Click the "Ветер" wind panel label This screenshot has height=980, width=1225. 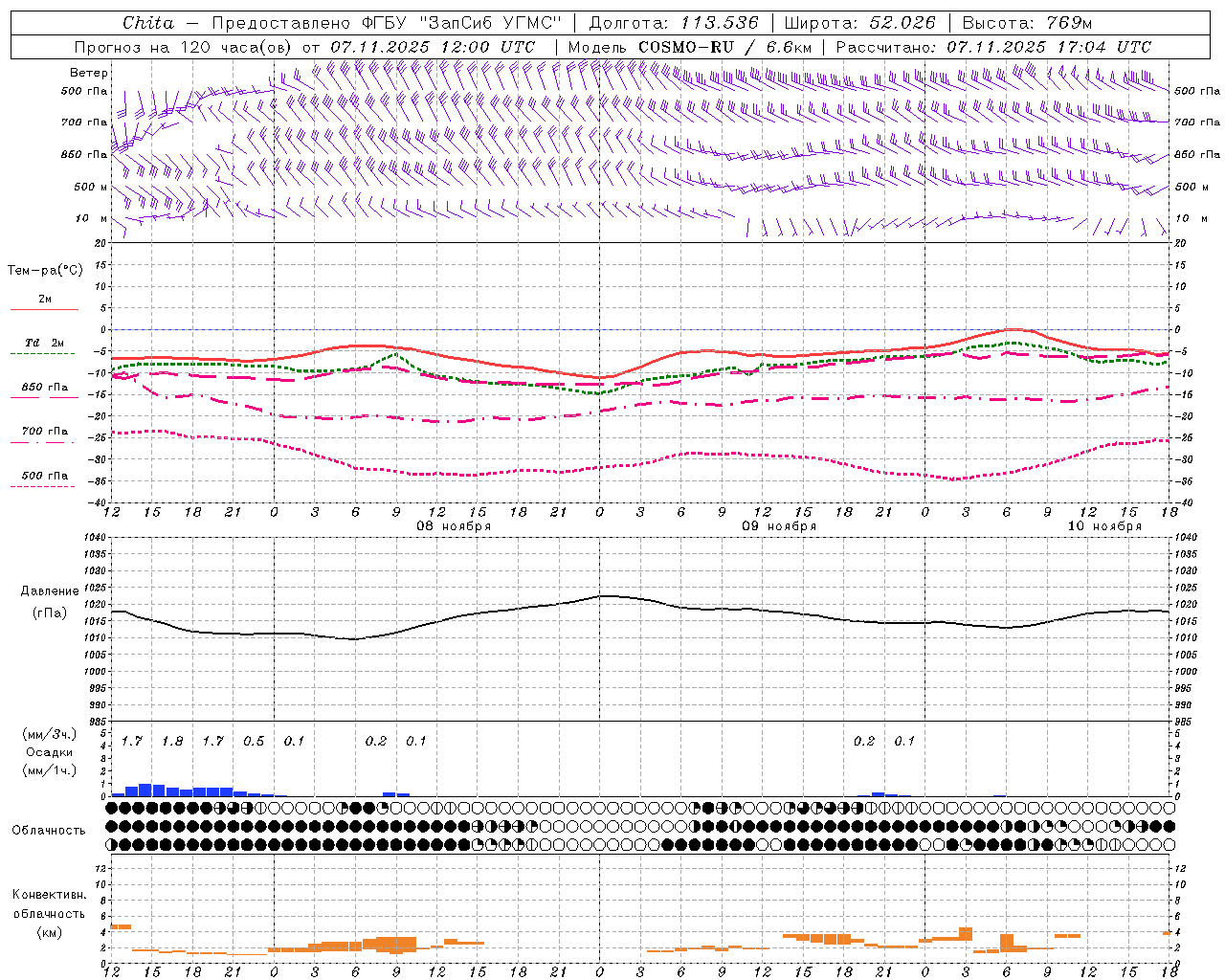pyautogui.click(x=89, y=73)
